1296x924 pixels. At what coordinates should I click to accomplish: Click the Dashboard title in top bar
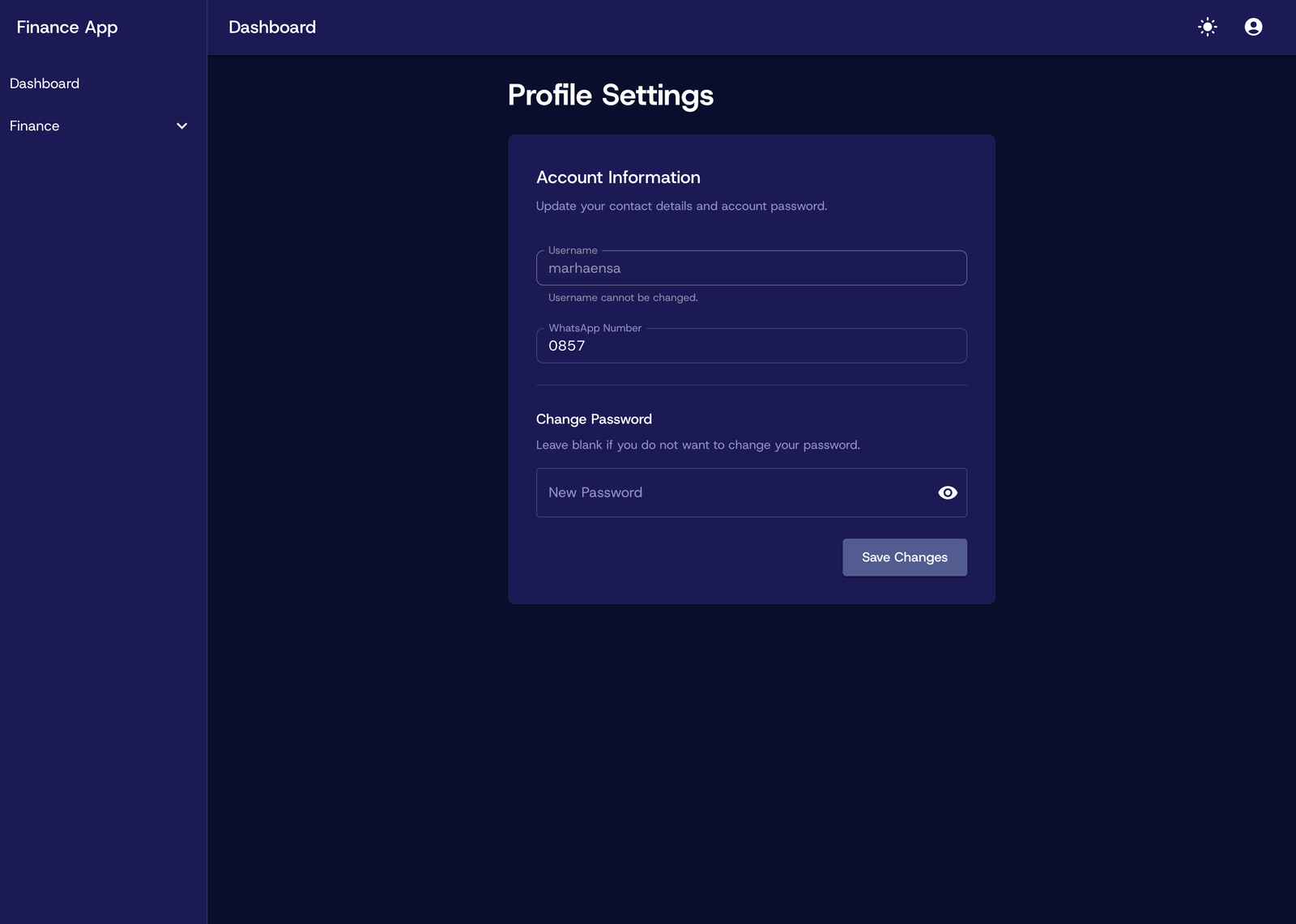(x=272, y=28)
